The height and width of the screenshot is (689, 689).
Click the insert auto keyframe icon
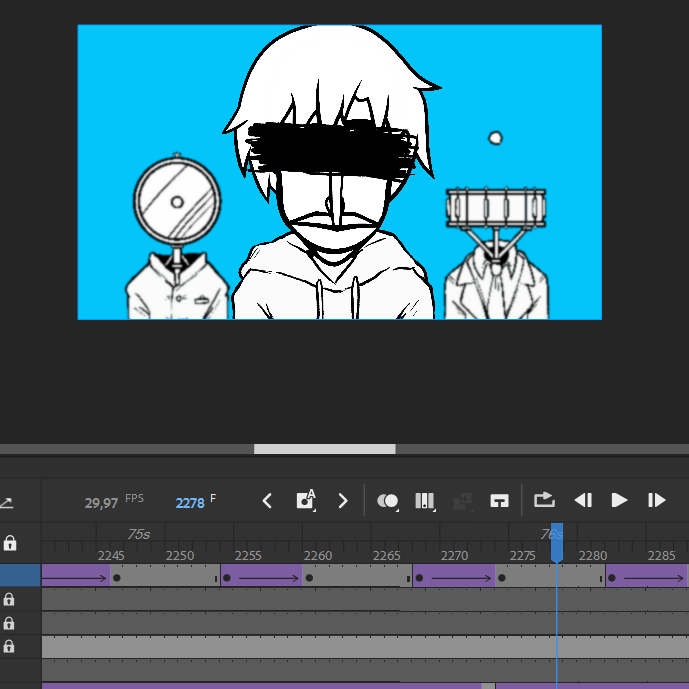(306, 501)
